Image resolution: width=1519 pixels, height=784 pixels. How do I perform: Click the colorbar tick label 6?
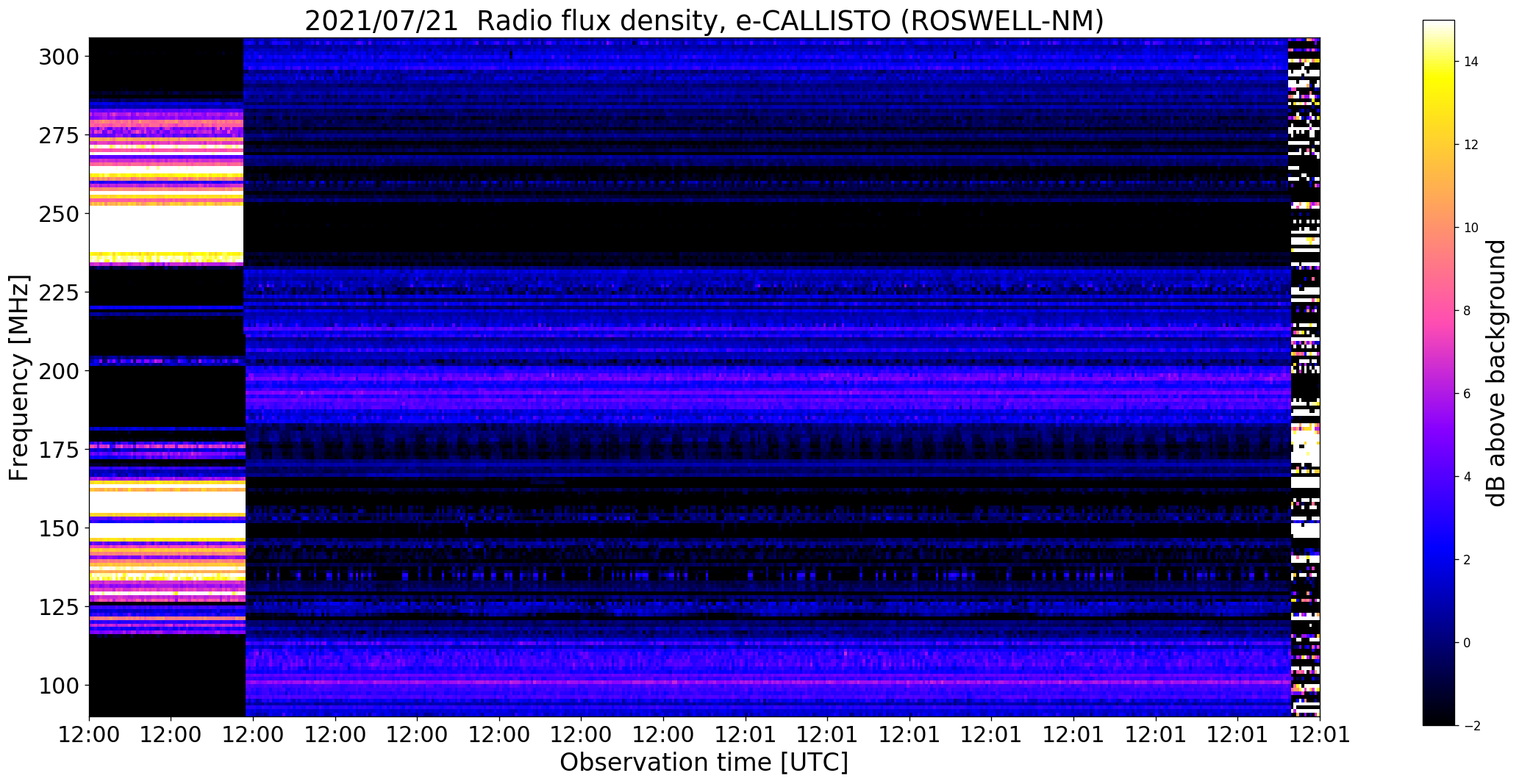[x=1467, y=394]
